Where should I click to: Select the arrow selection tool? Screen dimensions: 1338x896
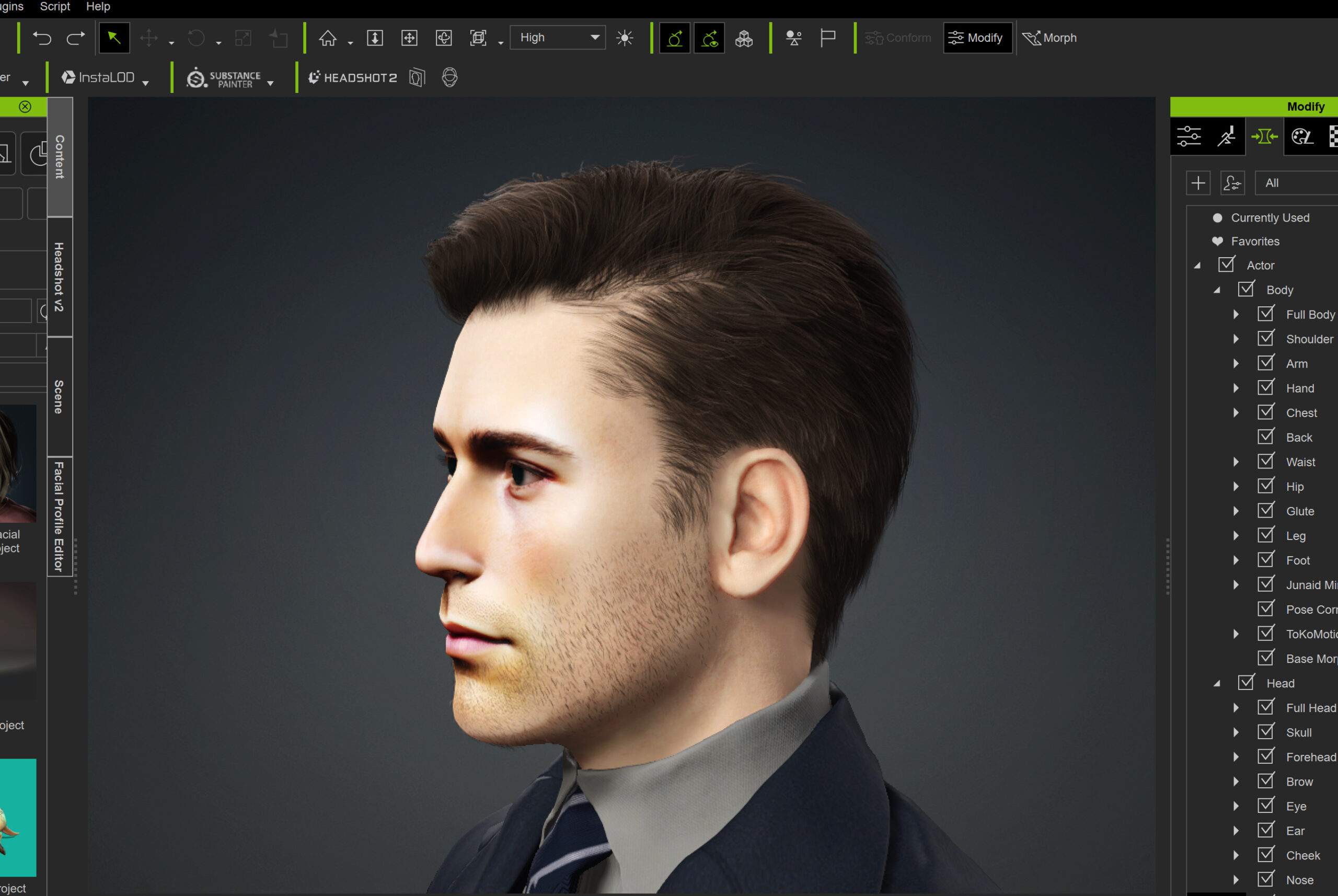[x=114, y=38]
